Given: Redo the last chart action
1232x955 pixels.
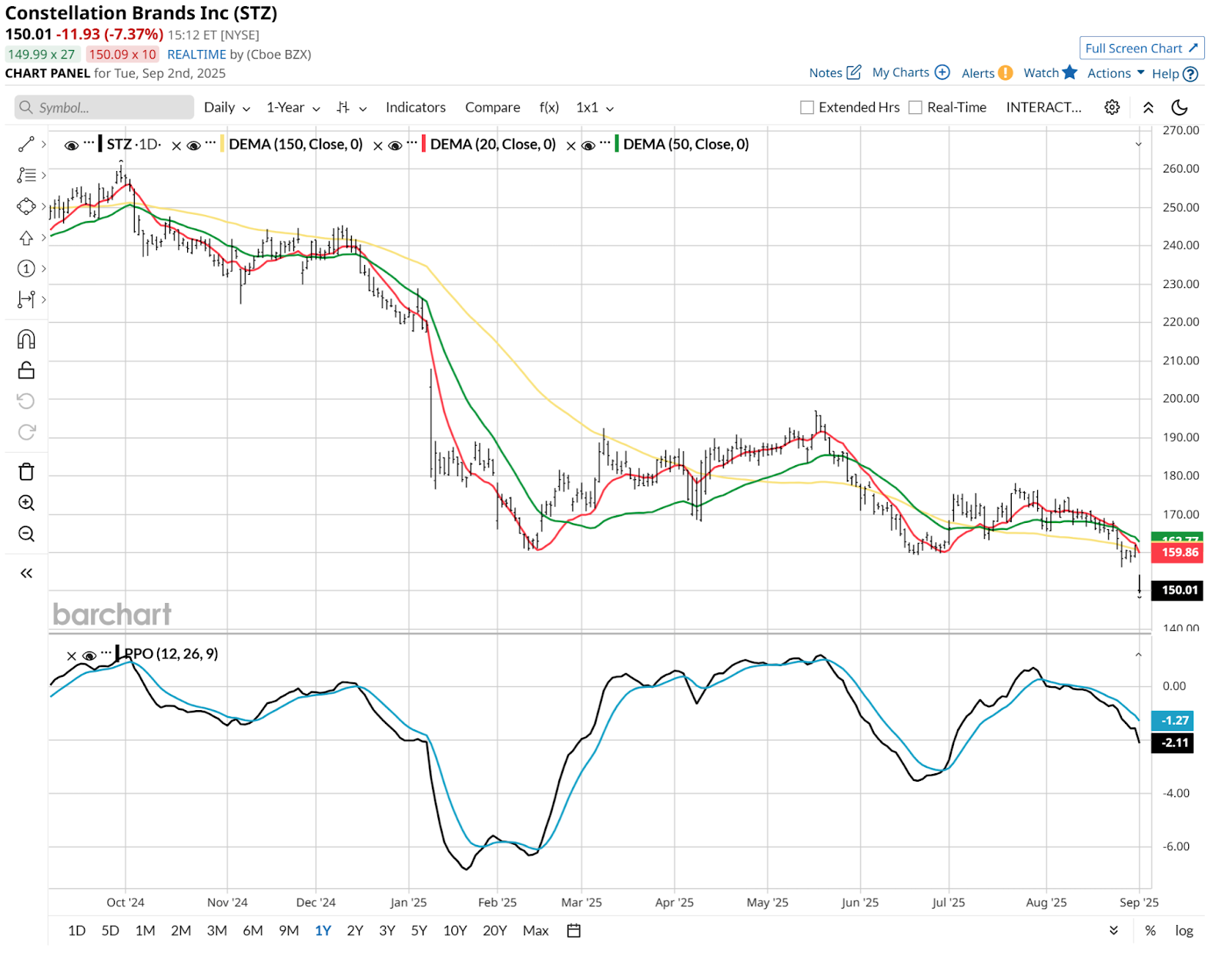Looking at the screenshot, I should (26, 432).
